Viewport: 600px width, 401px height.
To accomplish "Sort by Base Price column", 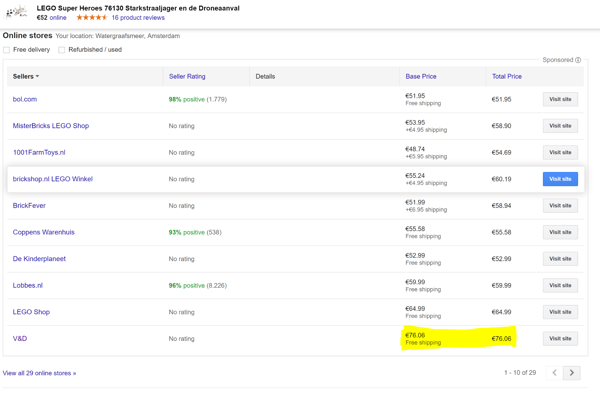I will (x=421, y=76).
